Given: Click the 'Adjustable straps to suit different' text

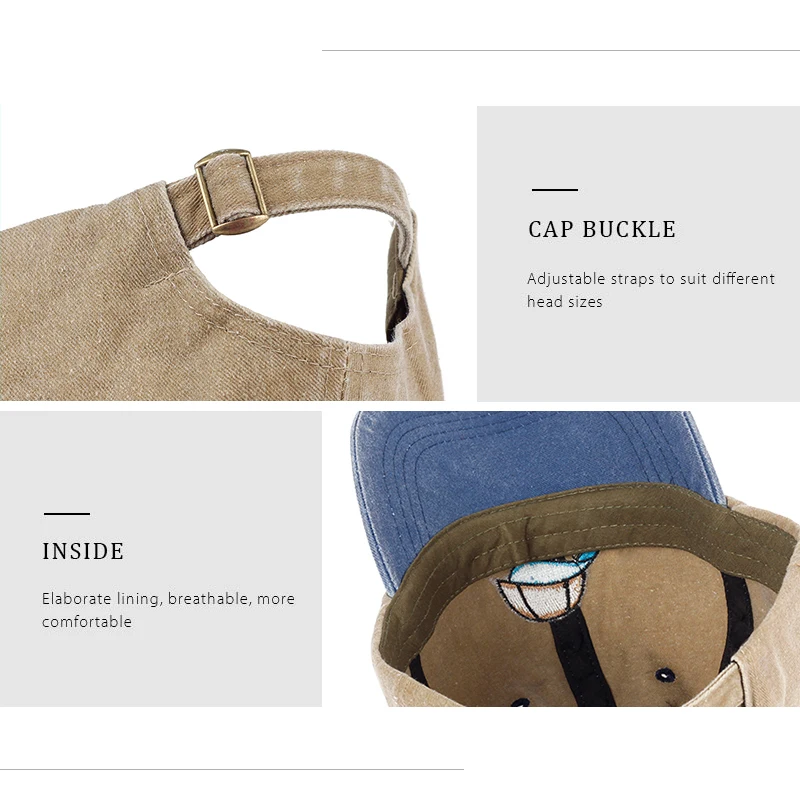Looking at the screenshot, I should point(651,279).
